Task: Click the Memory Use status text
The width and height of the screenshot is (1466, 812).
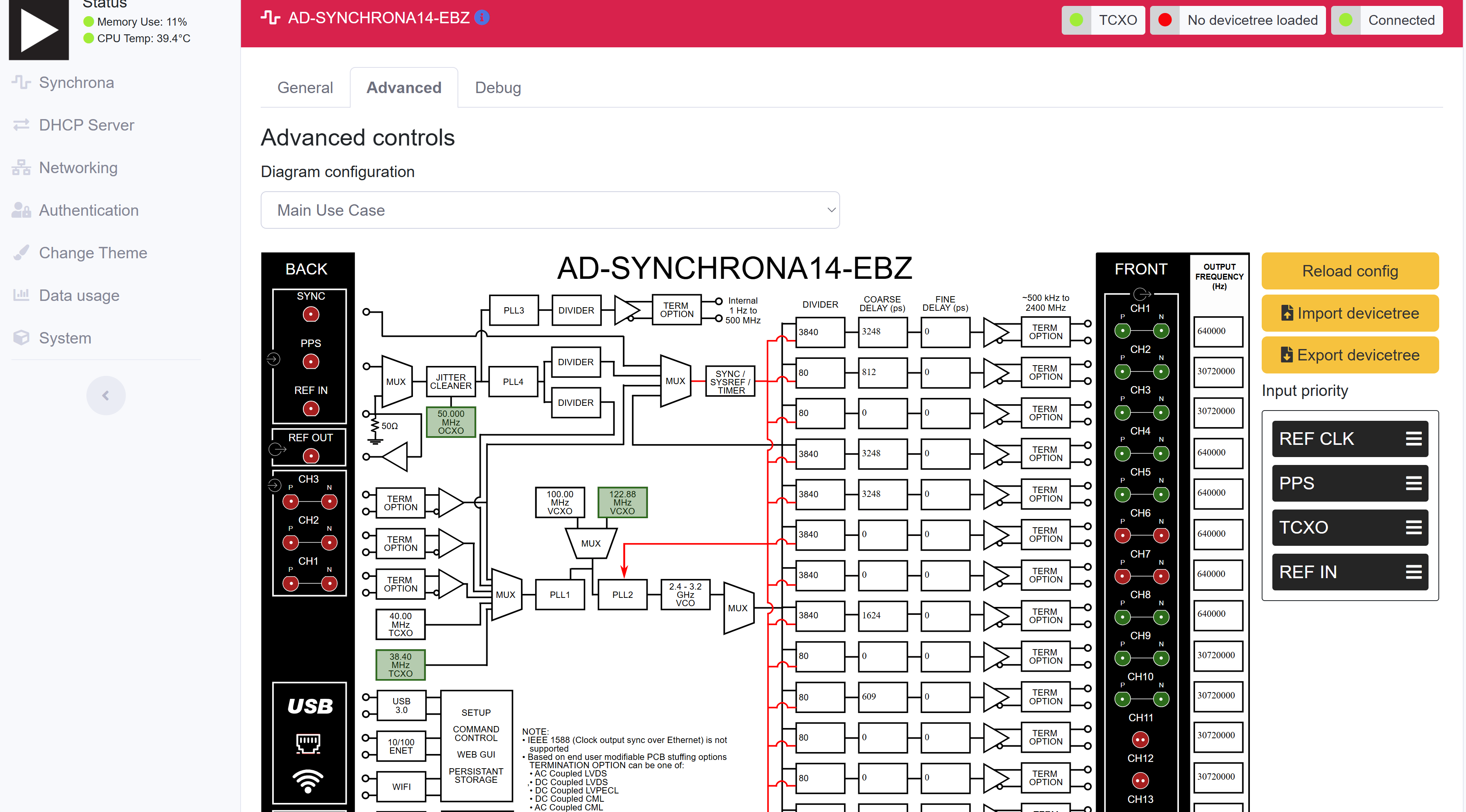Action: [x=142, y=22]
